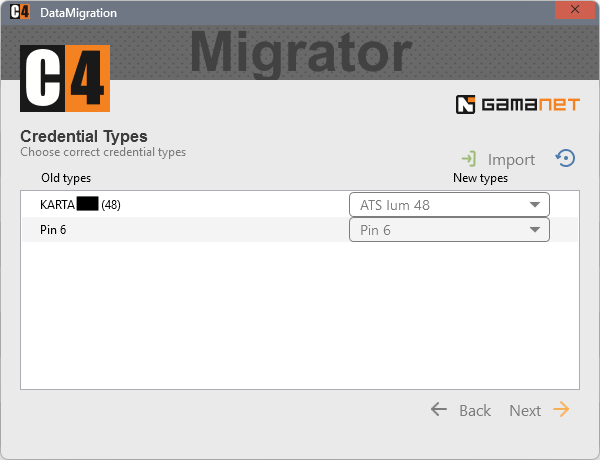
Task: Click the C4 logo image
Action: tap(65, 78)
